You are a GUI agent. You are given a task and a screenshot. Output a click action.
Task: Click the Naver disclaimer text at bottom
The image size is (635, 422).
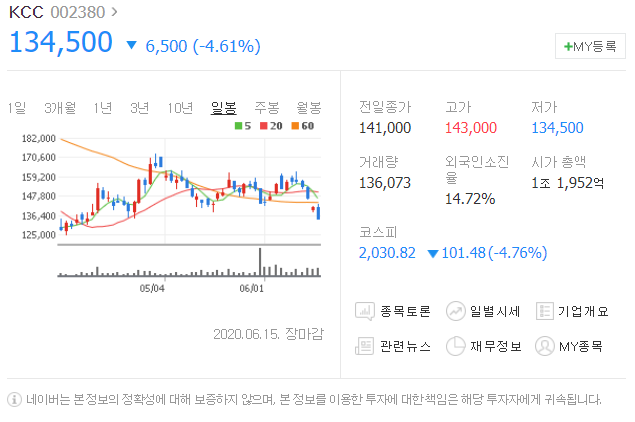pyautogui.click(x=314, y=400)
